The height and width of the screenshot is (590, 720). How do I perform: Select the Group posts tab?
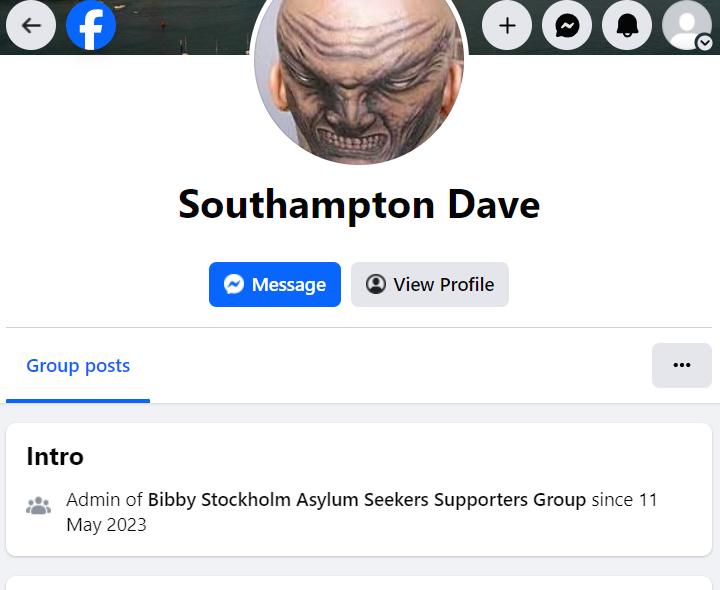coord(78,366)
